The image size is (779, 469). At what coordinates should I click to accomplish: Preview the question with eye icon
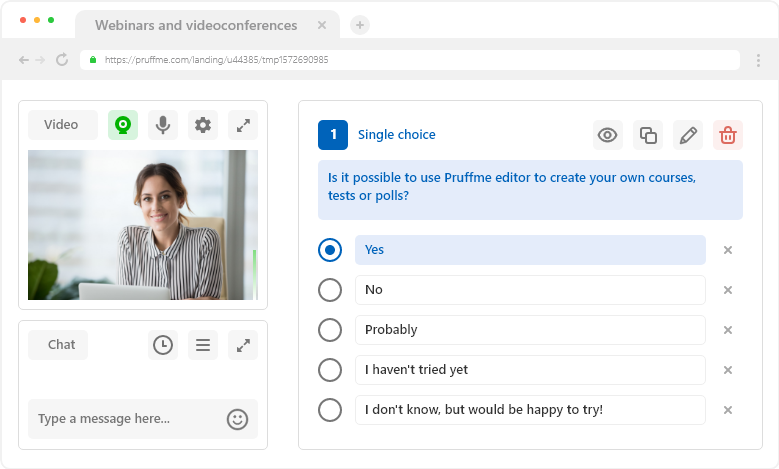[x=607, y=135]
